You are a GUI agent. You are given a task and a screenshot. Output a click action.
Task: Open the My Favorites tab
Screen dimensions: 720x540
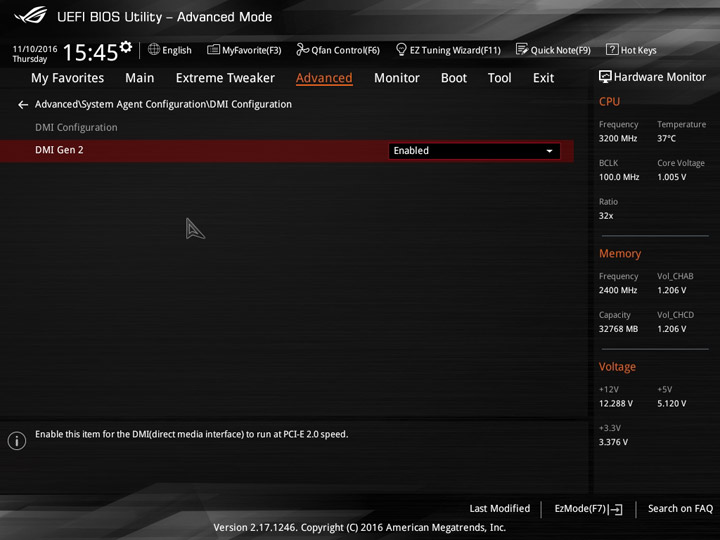tap(68, 78)
